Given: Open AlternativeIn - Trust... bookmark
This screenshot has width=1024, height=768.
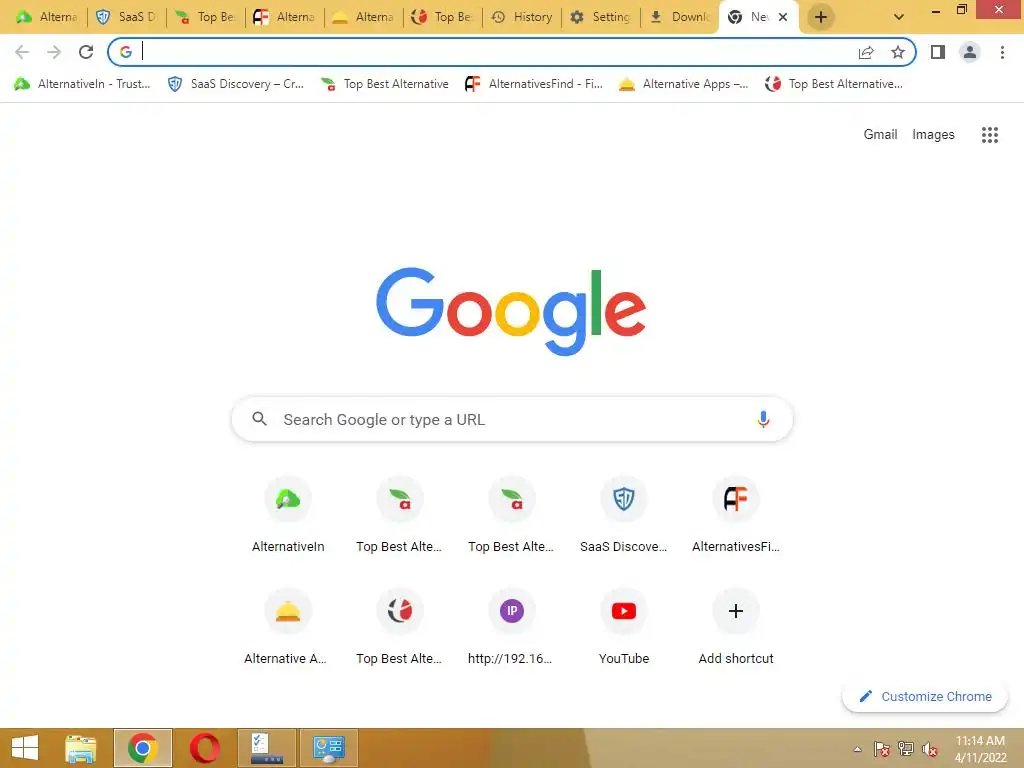Looking at the screenshot, I should [x=82, y=84].
